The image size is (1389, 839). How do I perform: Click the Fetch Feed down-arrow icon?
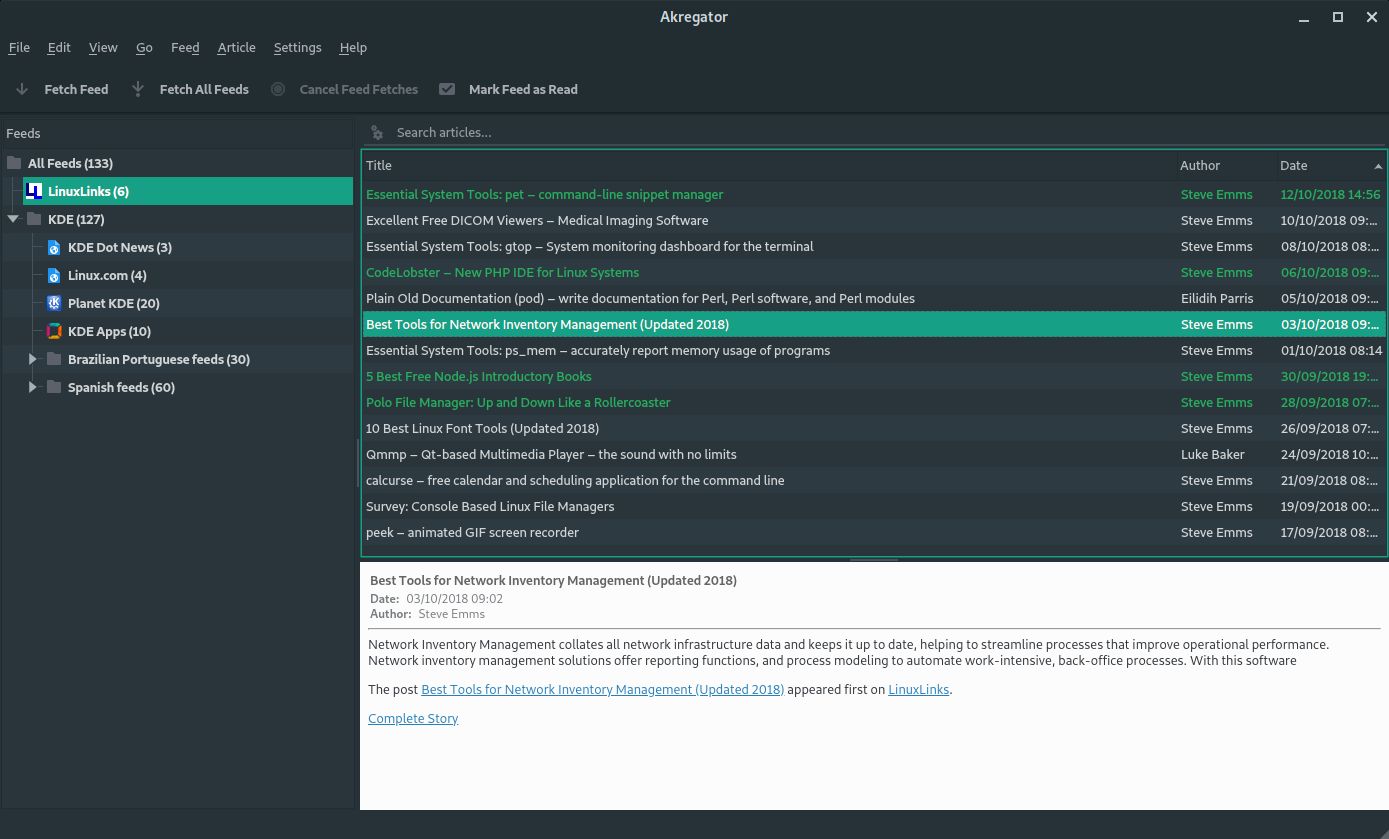pos(22,89)
